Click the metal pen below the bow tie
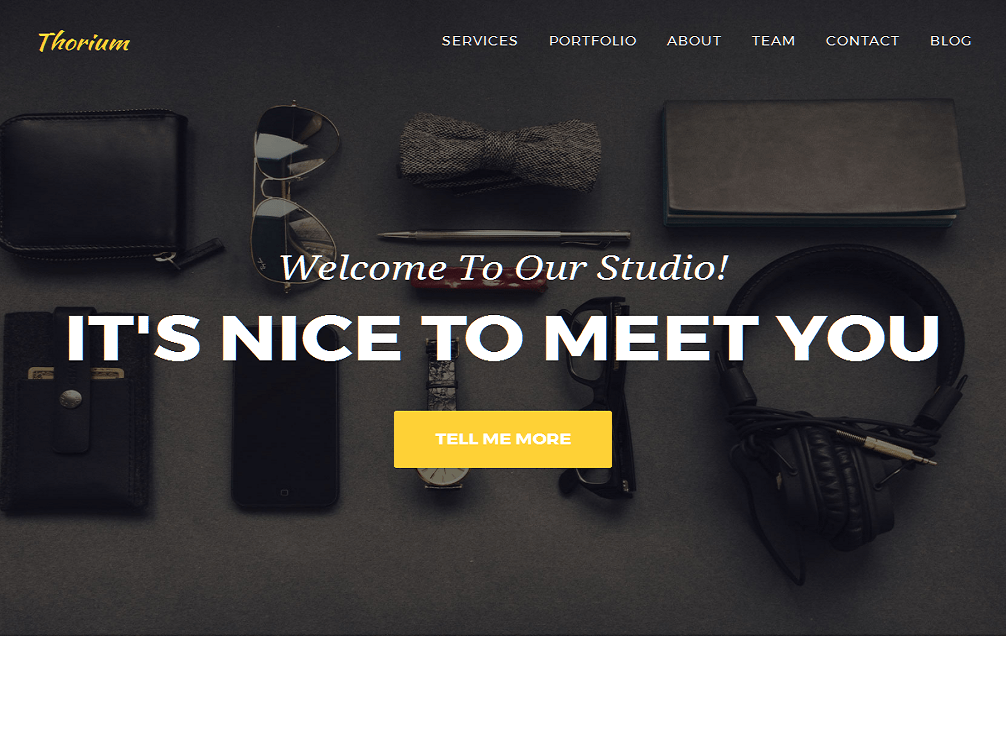This screenshot has height=756, width=1008. 504,237
